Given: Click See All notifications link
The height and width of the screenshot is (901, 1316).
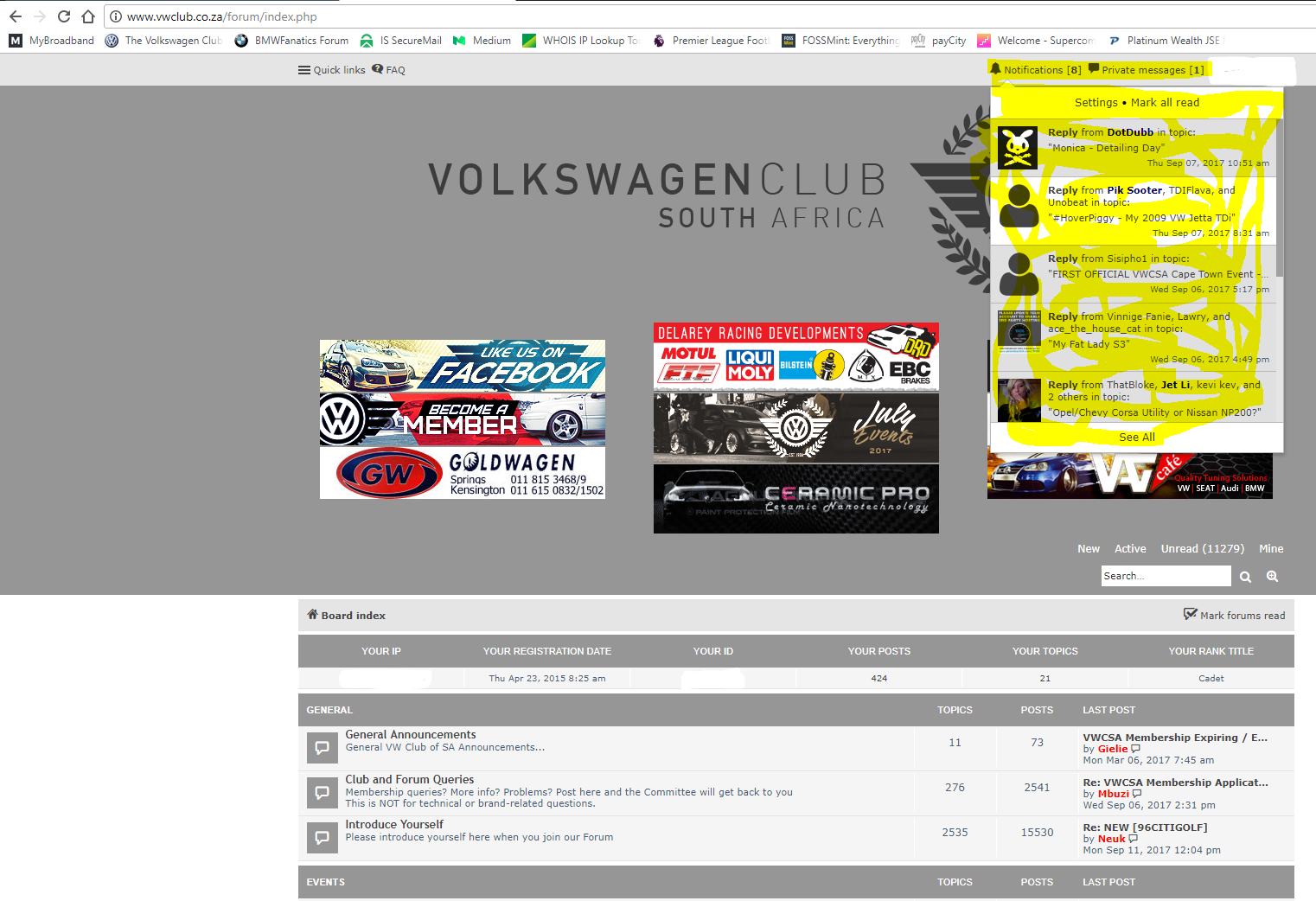Looking at the screenshot, I should tap(1136, 438).
